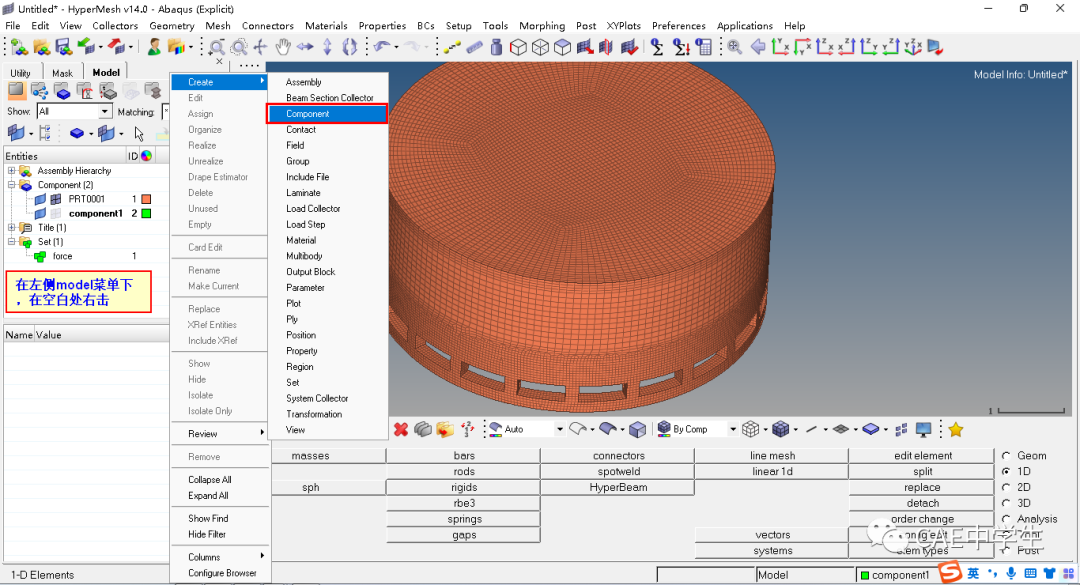Open the By Comp color mode dropdown
Screen dimensions: 1080x585
tap(732, 429)
